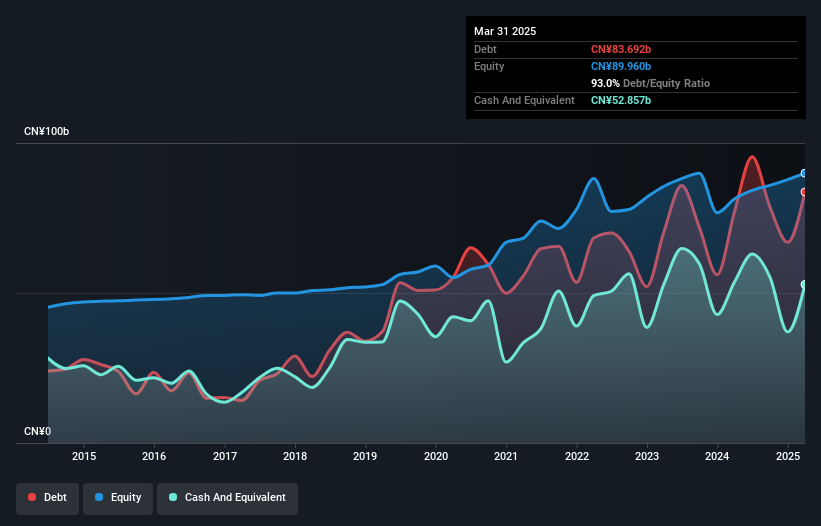The image size is (821, 526).
Task: Toggle the Cash And Equivalent legend button
Action: click(x=228, y=498)
